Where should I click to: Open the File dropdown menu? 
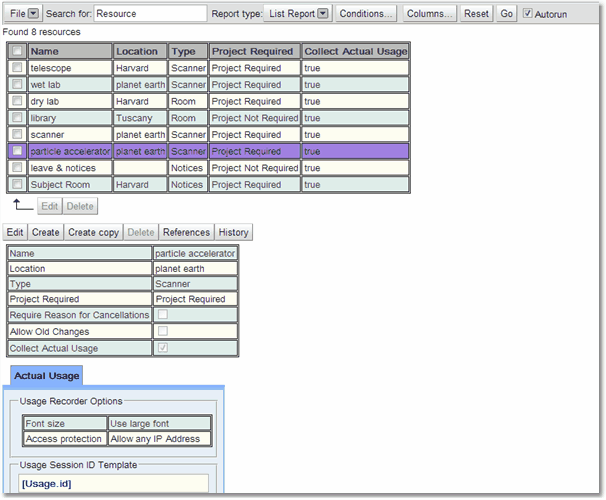click(23, 14)
